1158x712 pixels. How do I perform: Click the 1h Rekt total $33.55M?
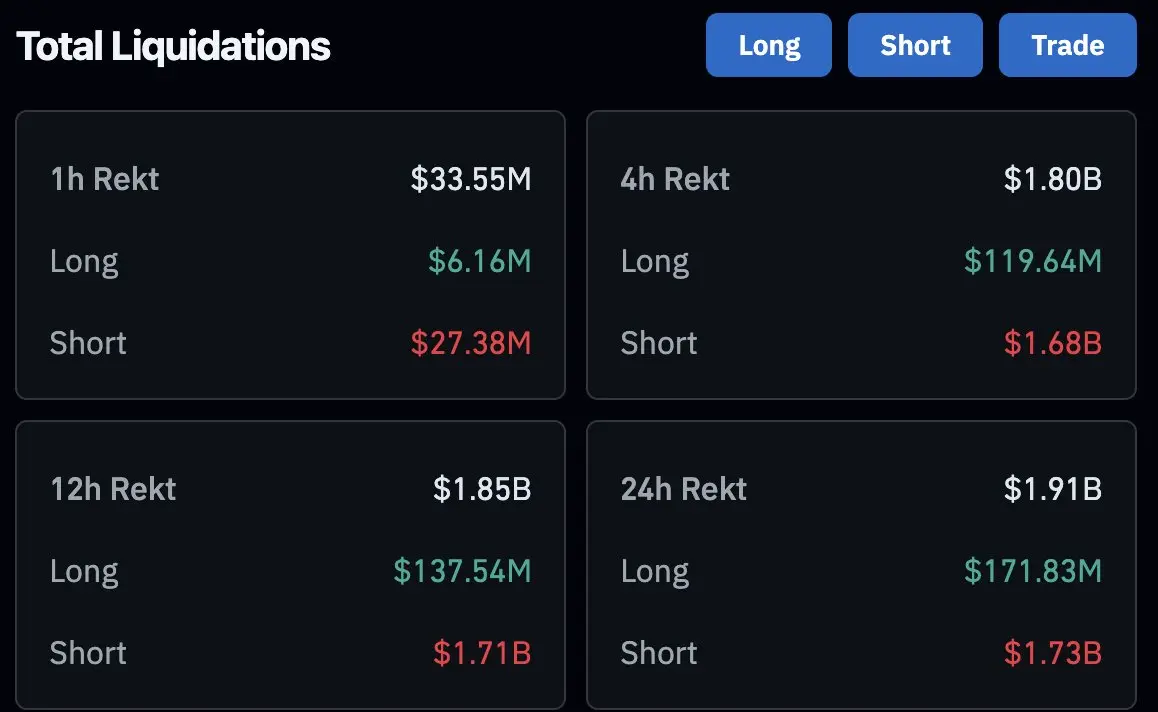coord(470,179)
